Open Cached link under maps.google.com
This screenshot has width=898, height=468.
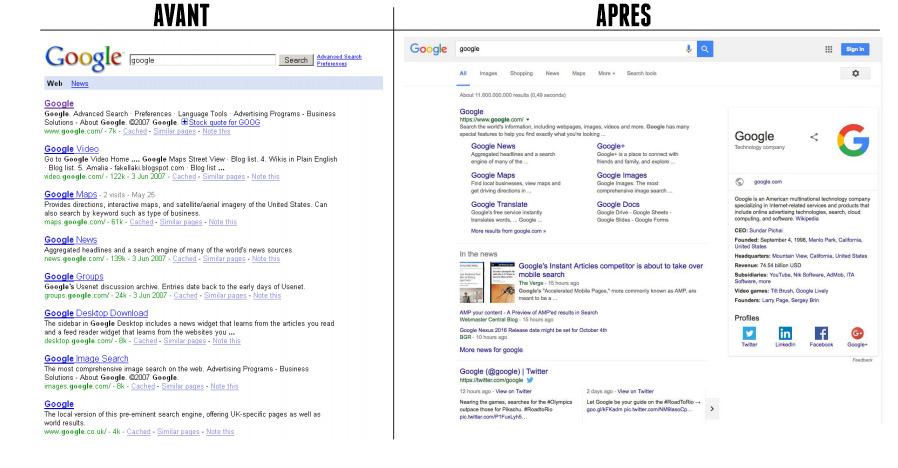[x=141, y=222]
